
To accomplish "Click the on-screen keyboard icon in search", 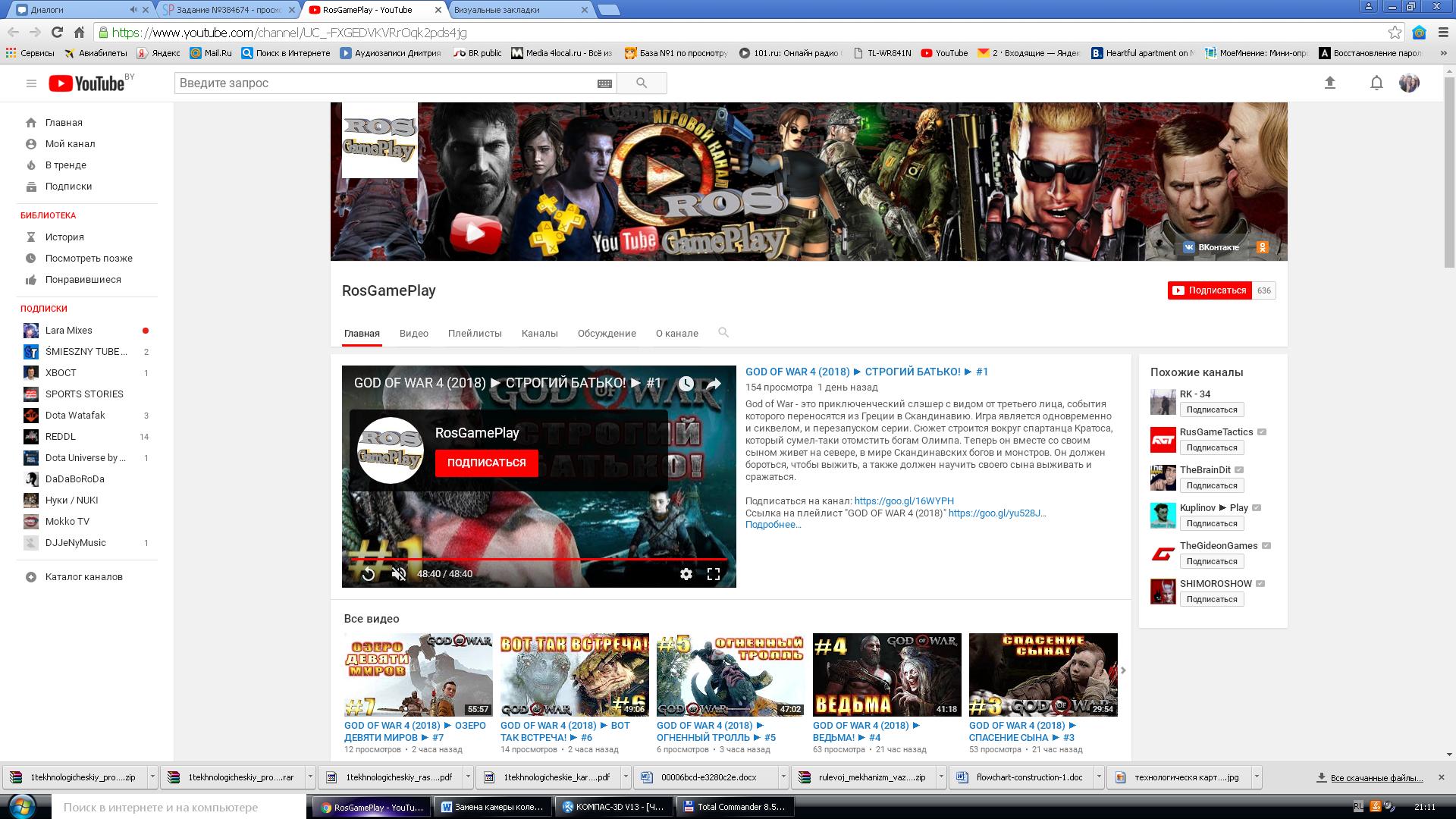I will tap(604, 83).
